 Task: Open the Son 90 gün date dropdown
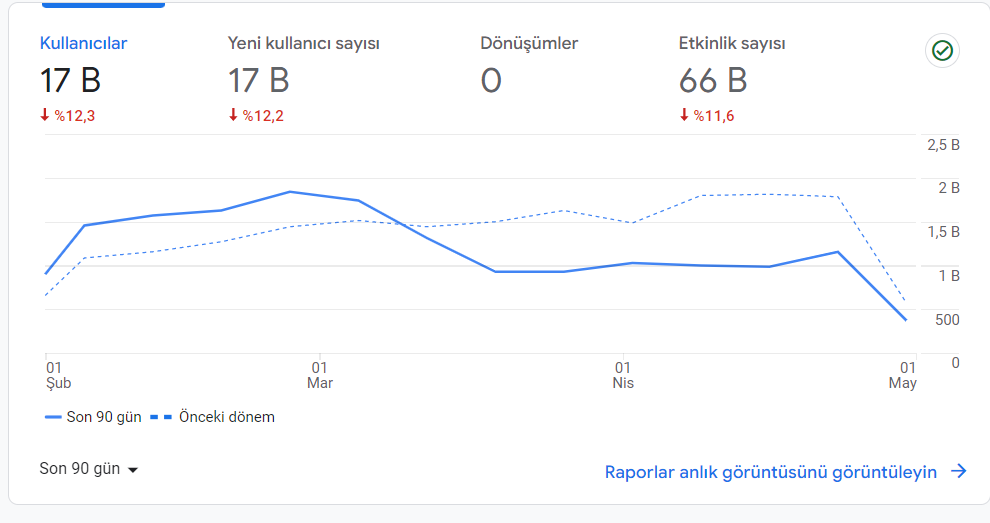coord(88,469)
